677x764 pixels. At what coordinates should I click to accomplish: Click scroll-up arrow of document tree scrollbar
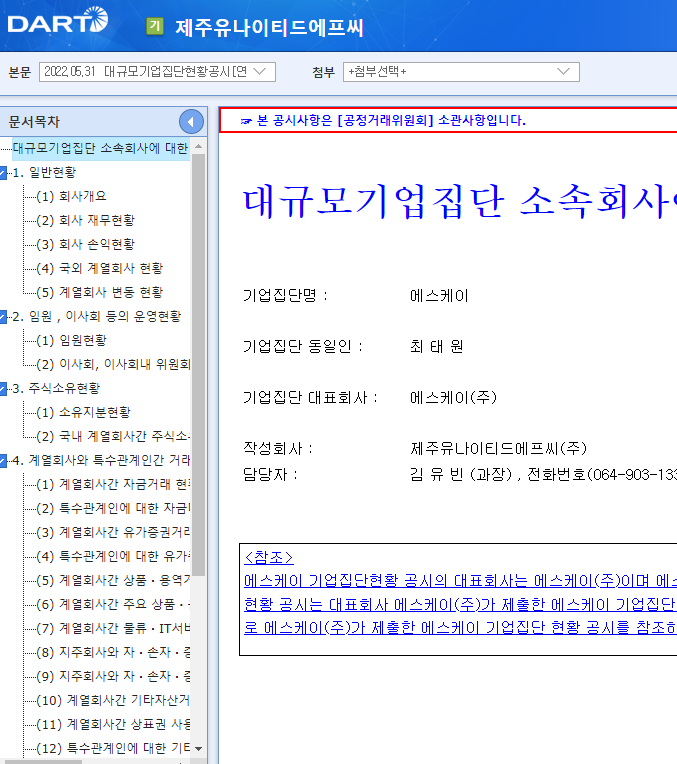198,146
